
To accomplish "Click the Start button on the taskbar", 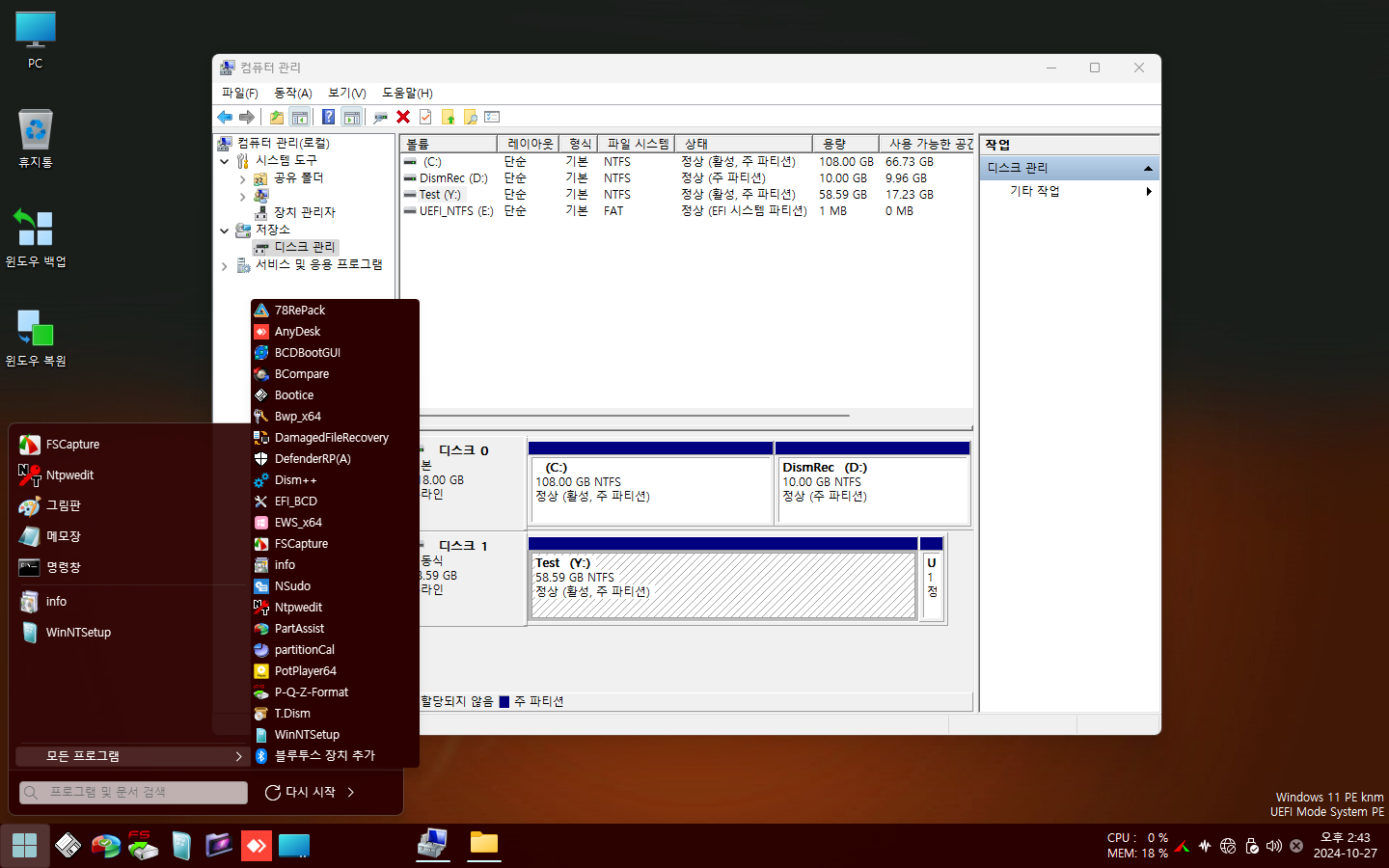I will tap(25, 846).
